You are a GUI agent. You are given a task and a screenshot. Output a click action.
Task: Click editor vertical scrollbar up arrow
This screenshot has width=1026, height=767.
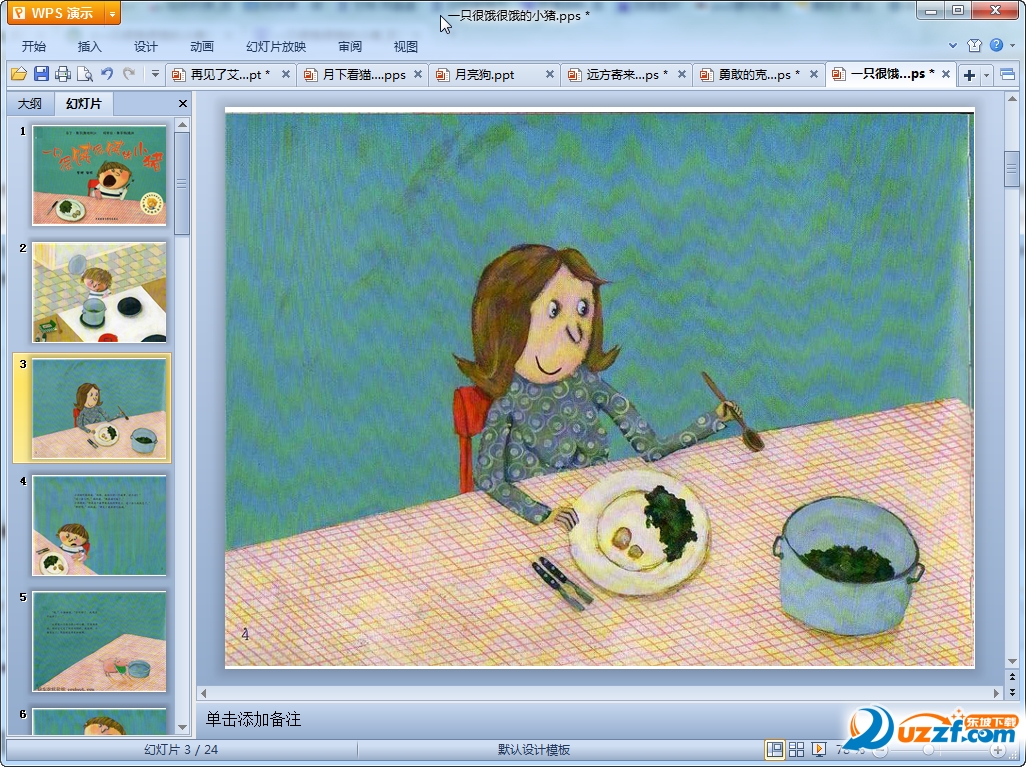1012,99
